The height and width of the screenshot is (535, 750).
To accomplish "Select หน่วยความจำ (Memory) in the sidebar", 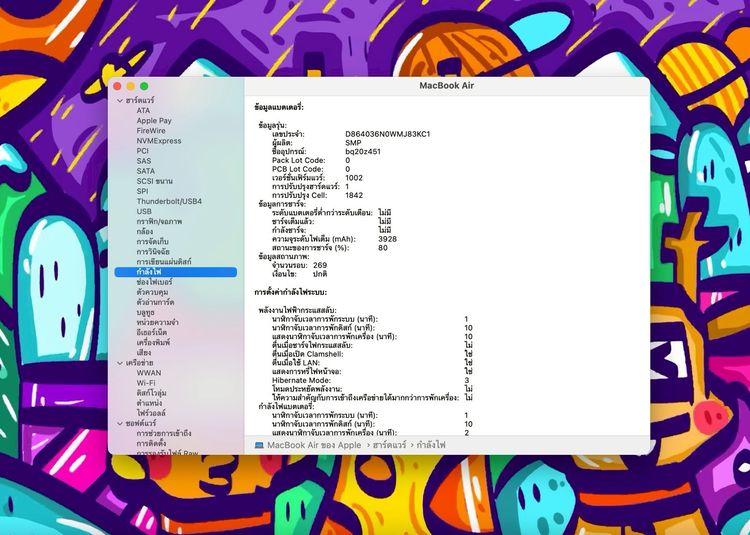I will tap(158, 322).
